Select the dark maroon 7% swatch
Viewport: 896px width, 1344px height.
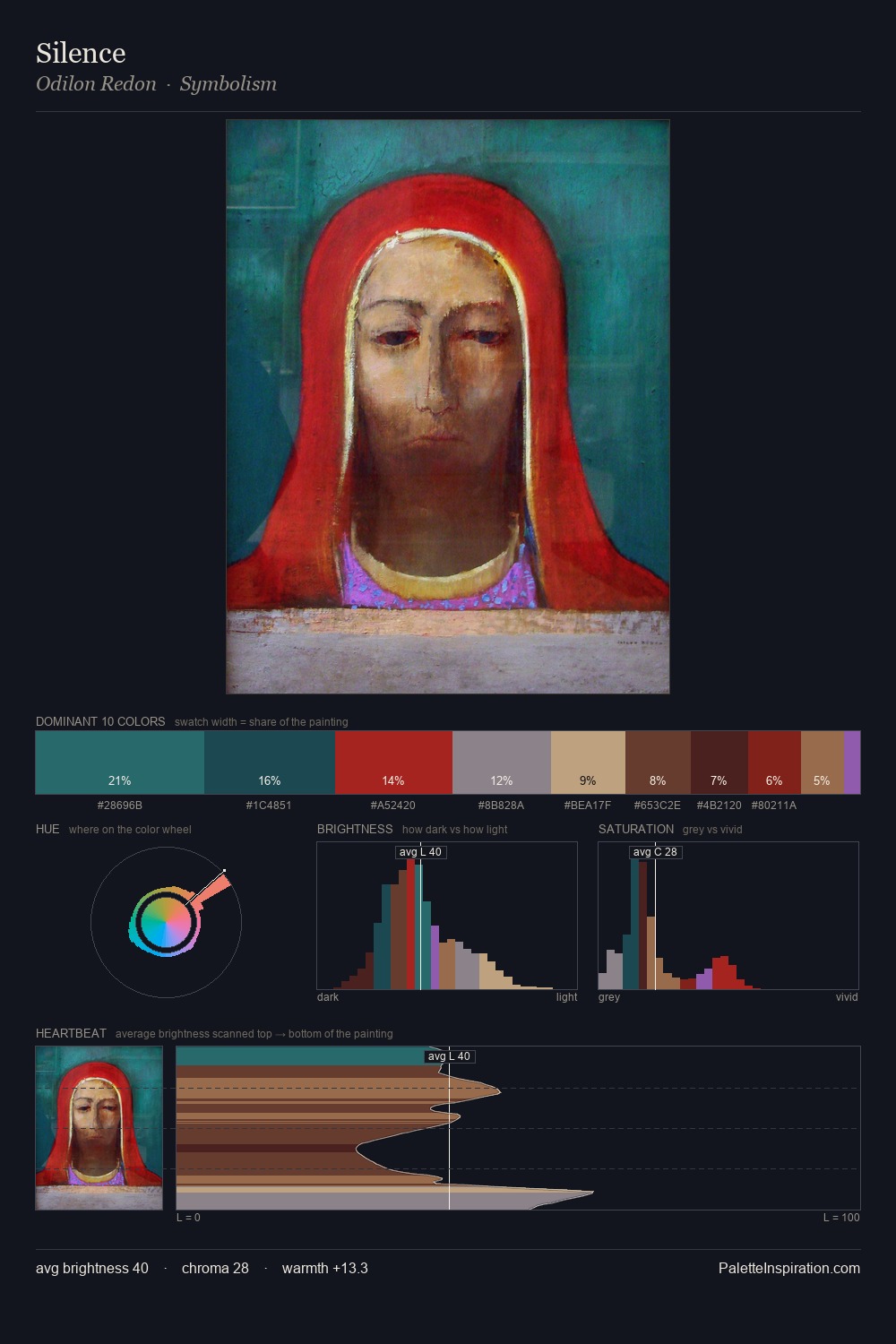click(x=719, y=762)
